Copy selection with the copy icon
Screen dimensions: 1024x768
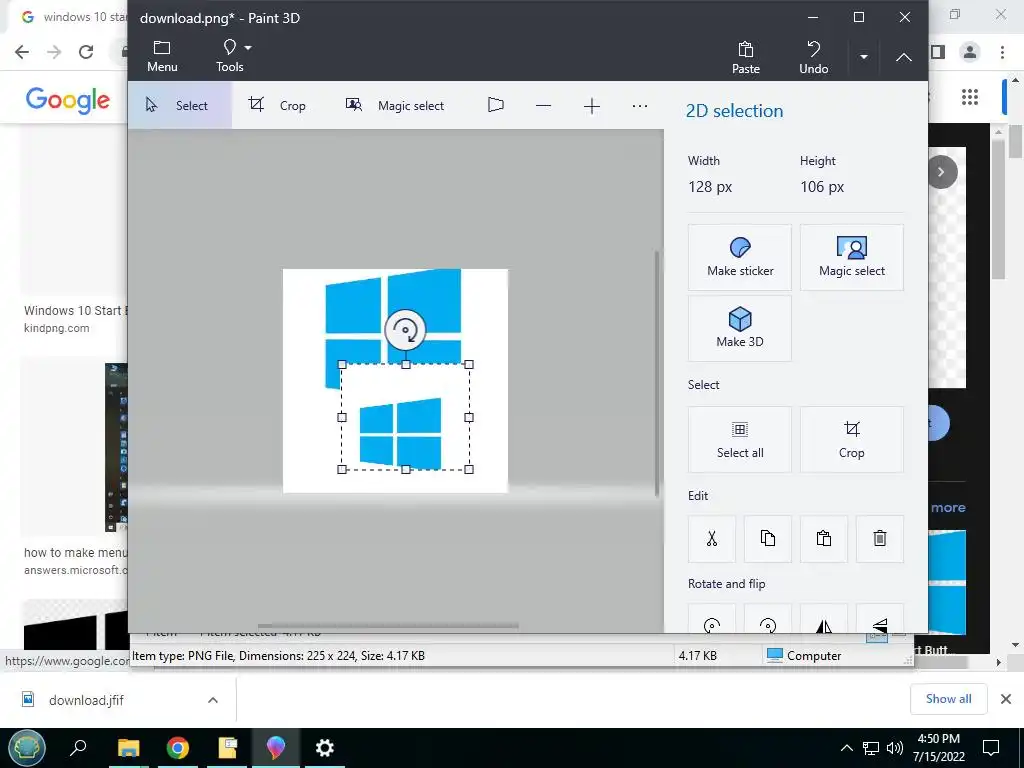coord(768,539)
